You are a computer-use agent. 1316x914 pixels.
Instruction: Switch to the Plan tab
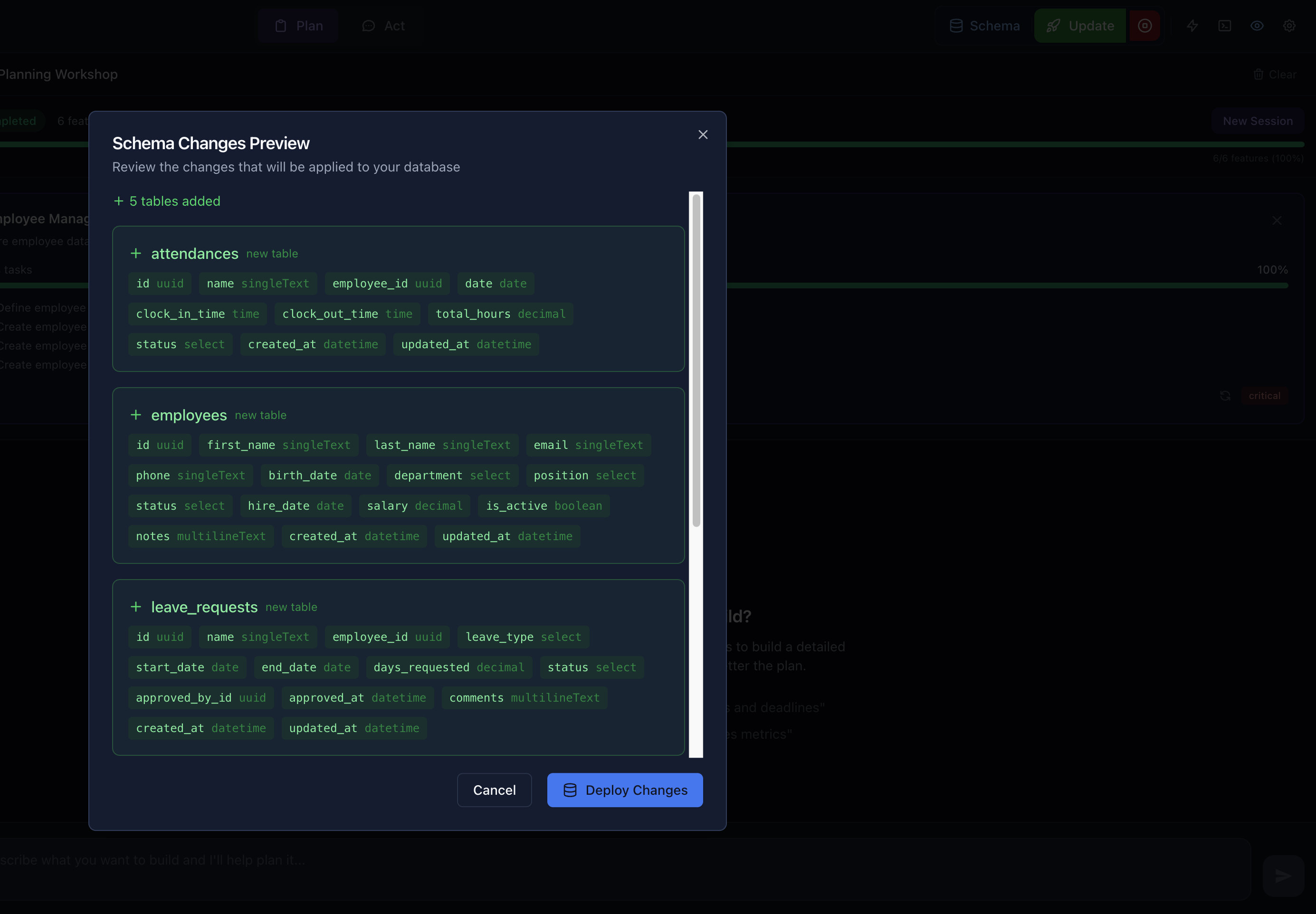tap(298, 26)
